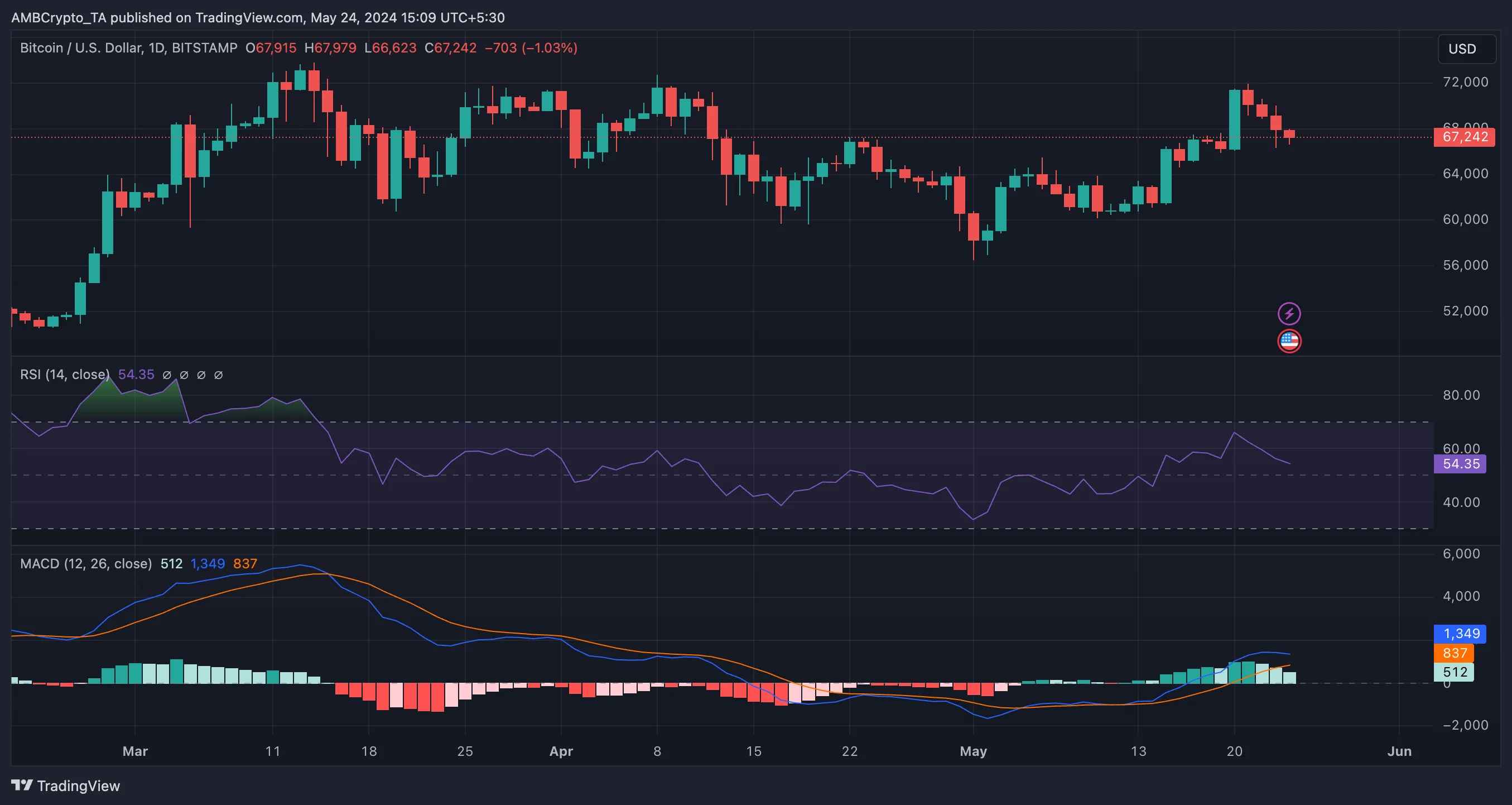1512x805 pixels.
Task: Click the 72,000 price axis label
Action: coord(1466,82)
